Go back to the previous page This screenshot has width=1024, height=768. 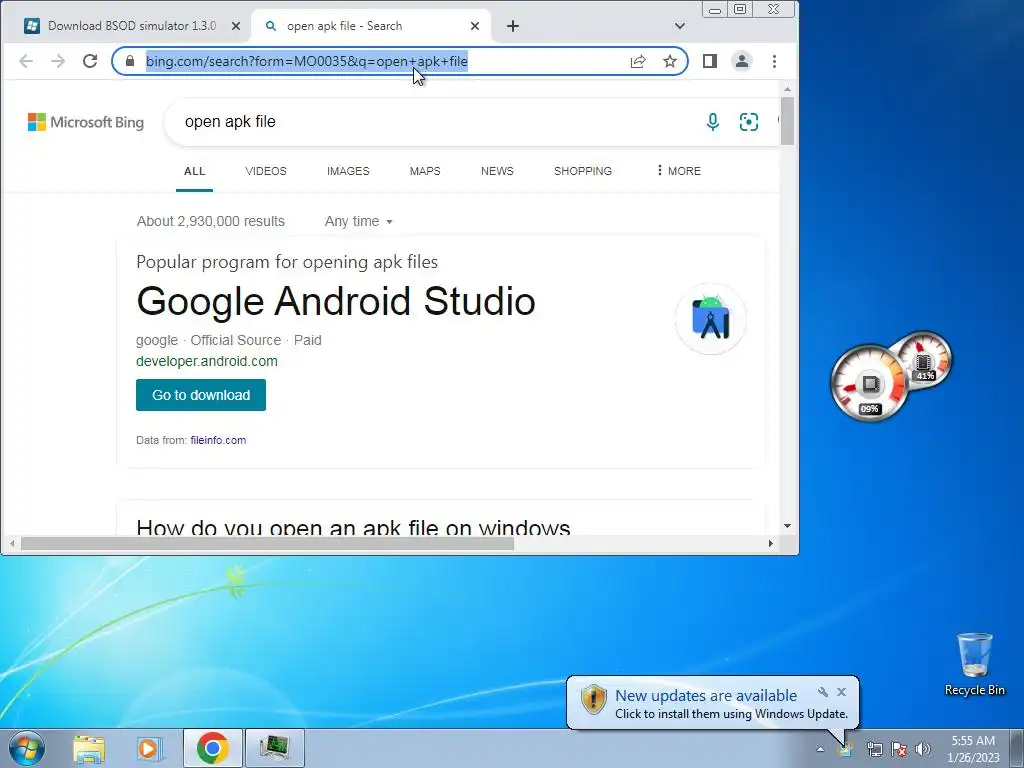[26, 61]
